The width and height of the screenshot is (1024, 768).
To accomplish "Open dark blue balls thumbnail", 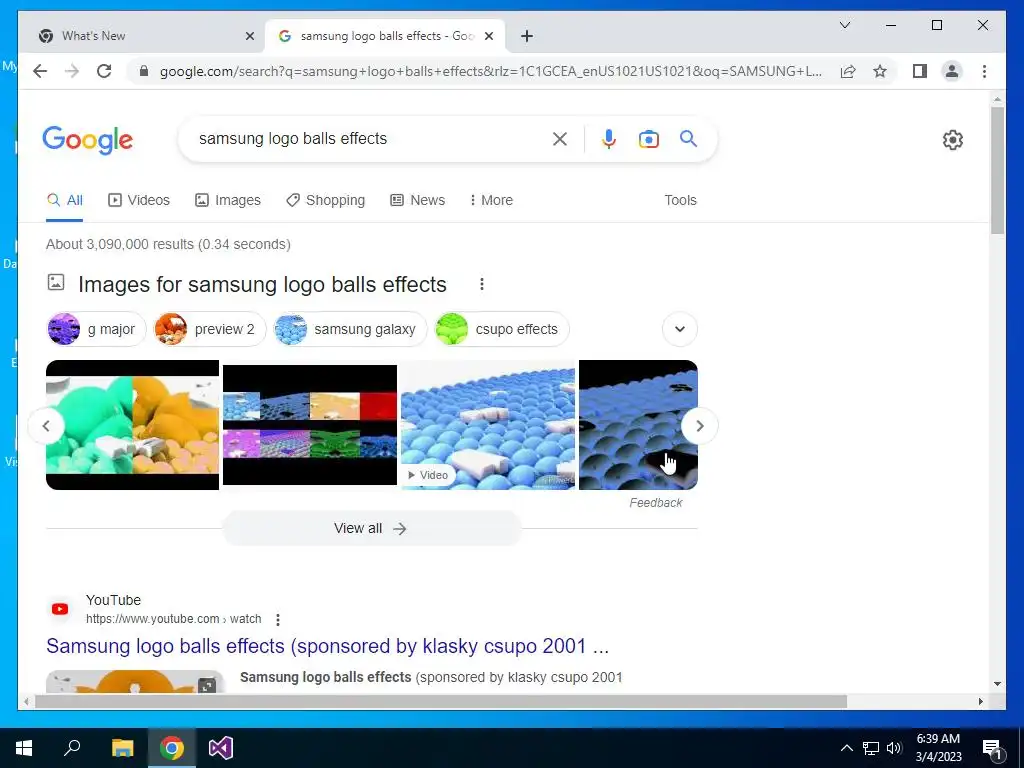I will pos(638,425).
